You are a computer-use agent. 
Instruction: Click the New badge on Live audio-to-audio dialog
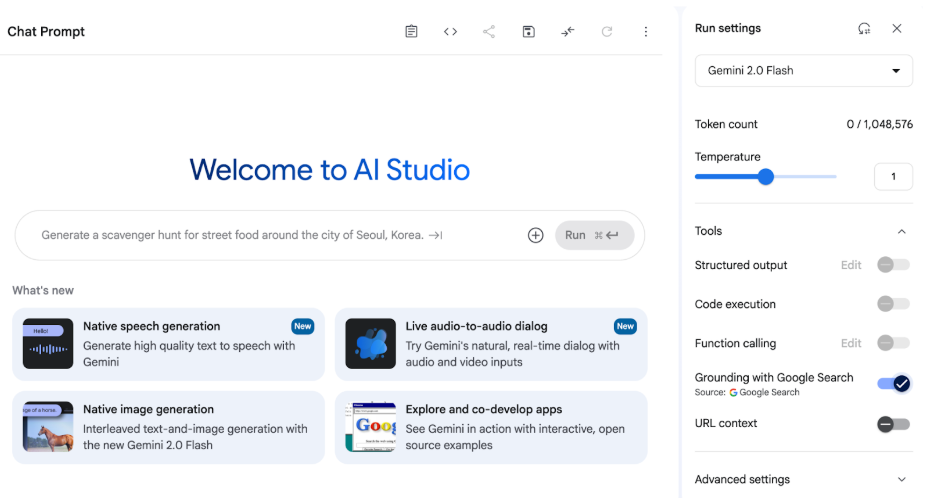(x=625, y=326)
